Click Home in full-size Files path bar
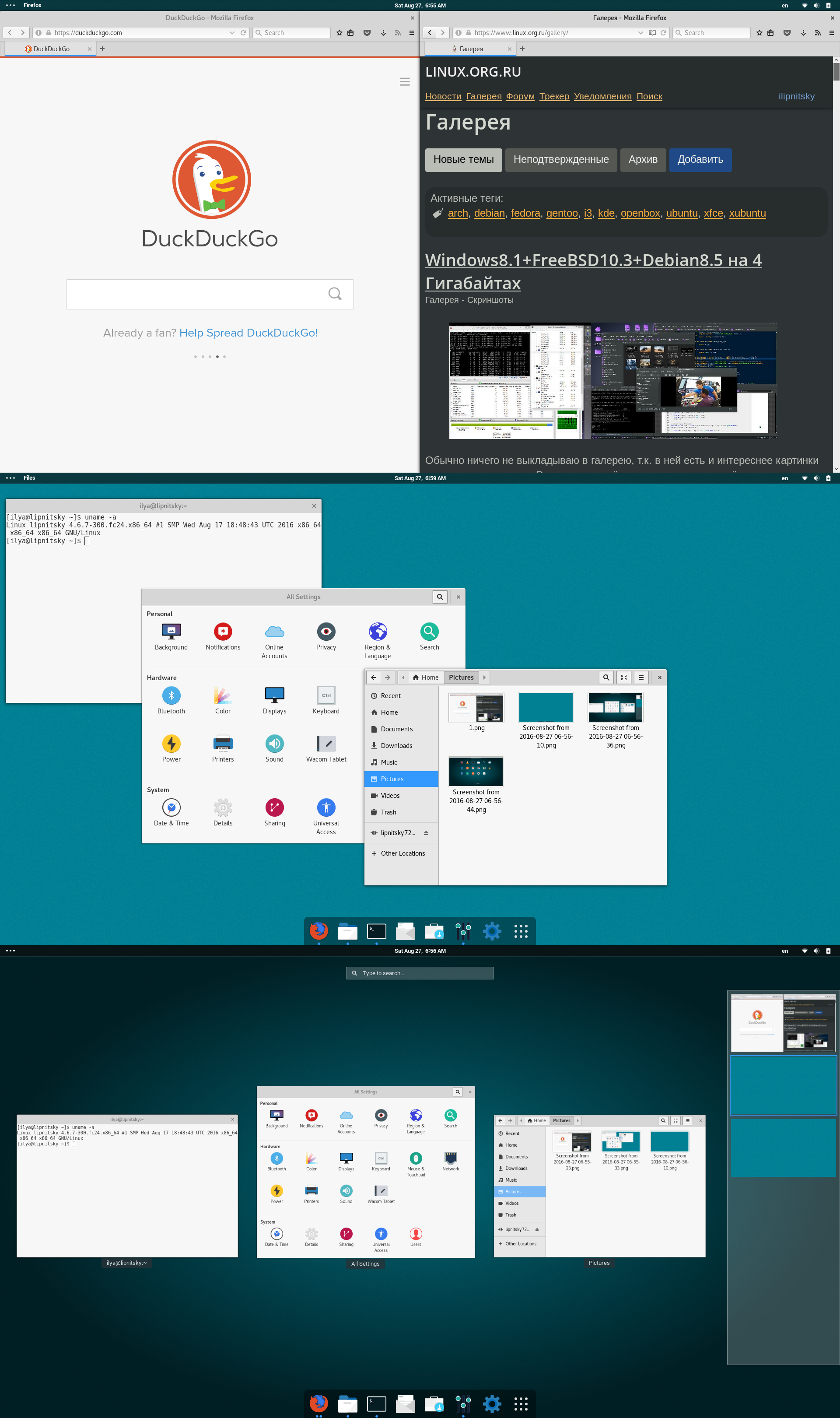The image size is (840, 1418). point(425,677)
